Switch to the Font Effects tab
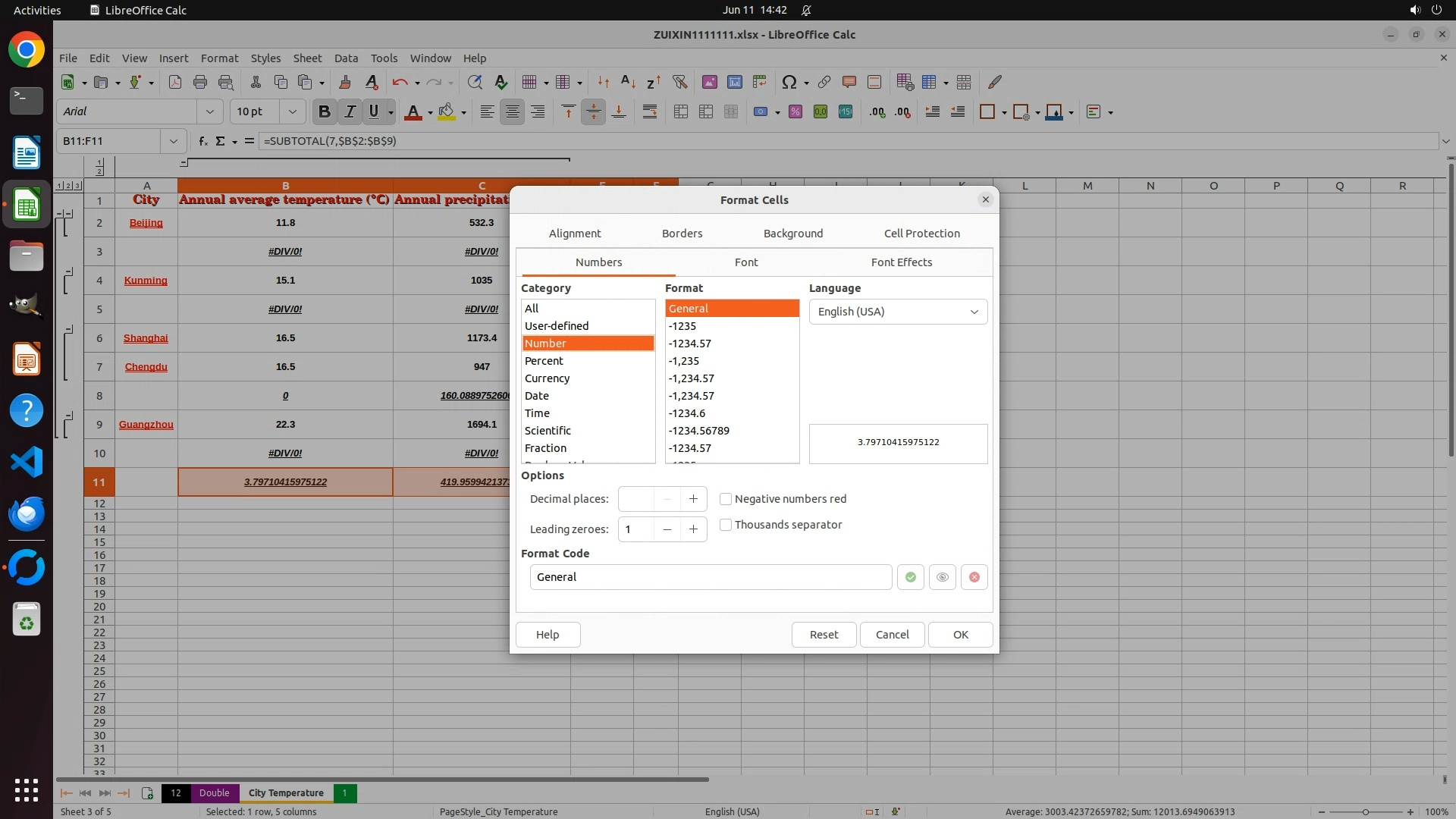 [x=901, y=262]
